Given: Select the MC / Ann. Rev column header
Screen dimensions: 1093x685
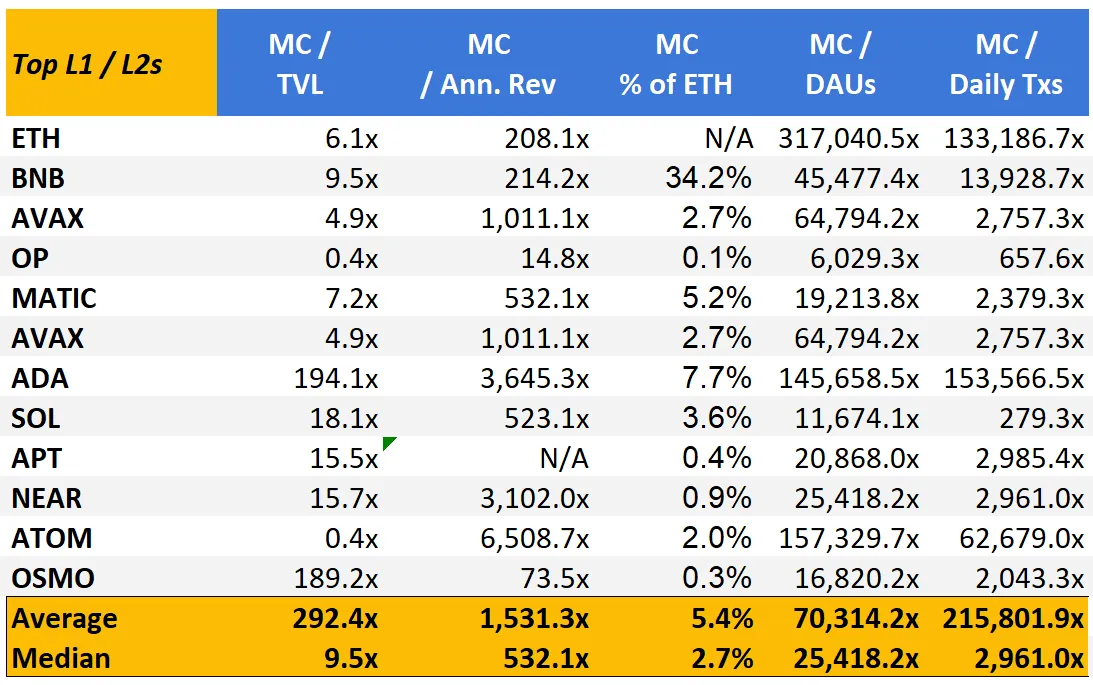Looking at the screenshot, I should (489, 63).
